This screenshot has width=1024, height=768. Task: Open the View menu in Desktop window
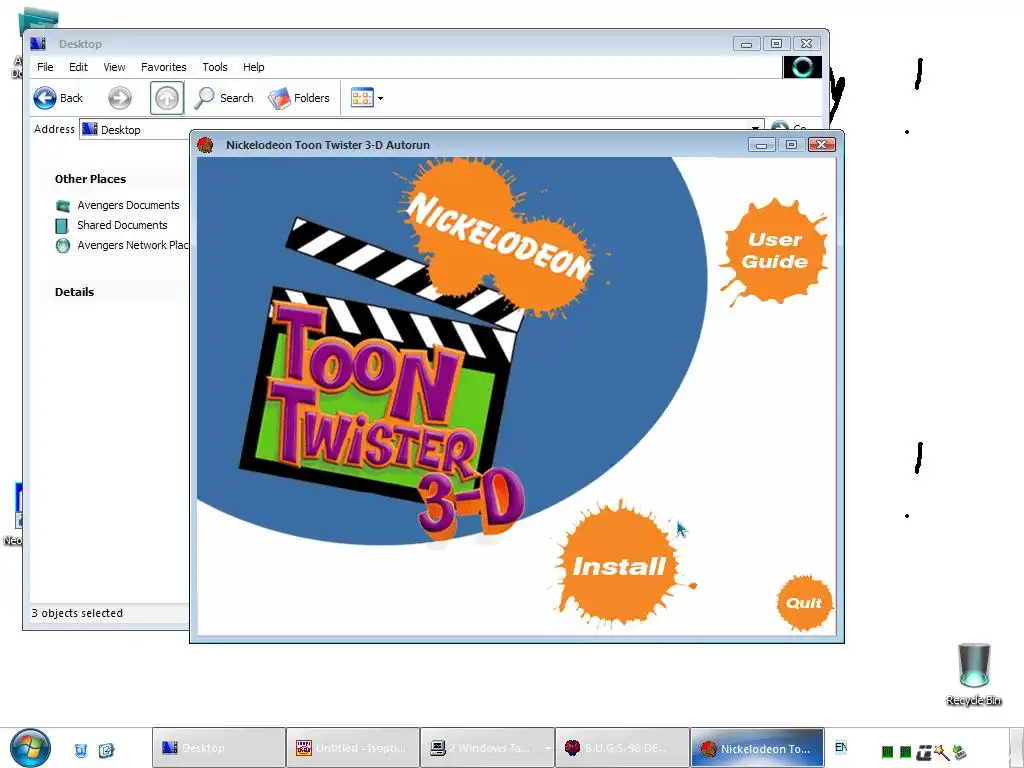[x=114, y=67]
